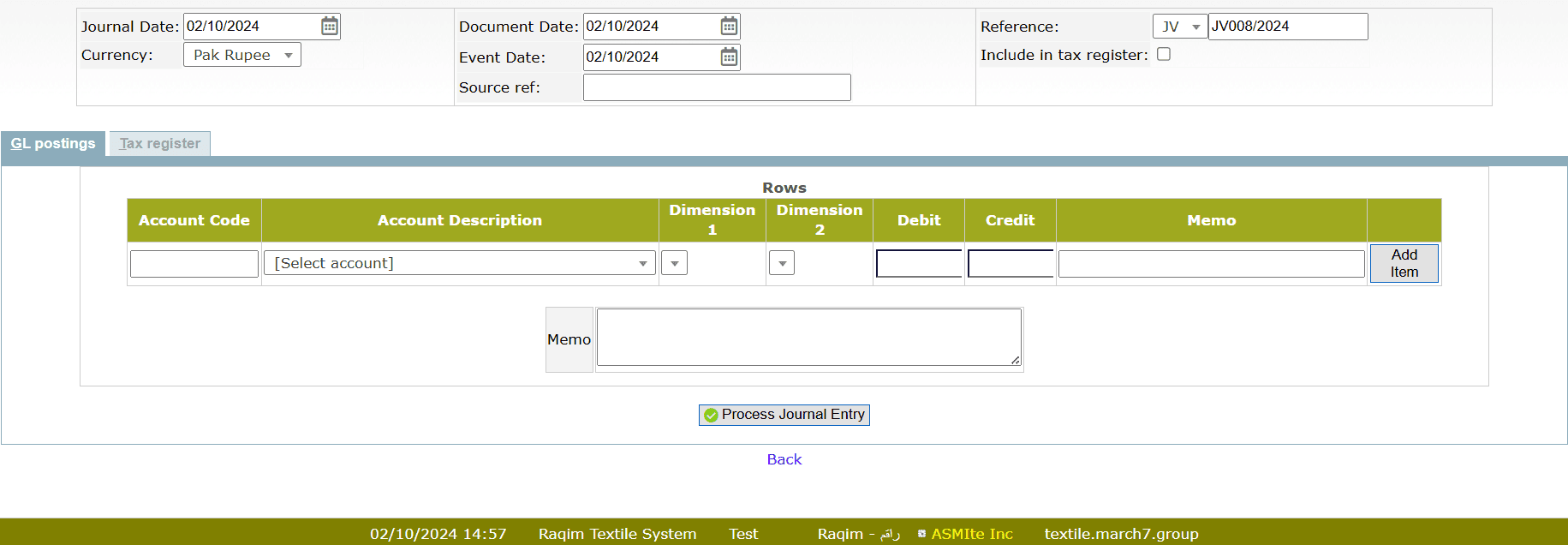The image size is (1568, 545).
Task: Open the ASMIte Inc link in footer
Action: pos(972,534)
